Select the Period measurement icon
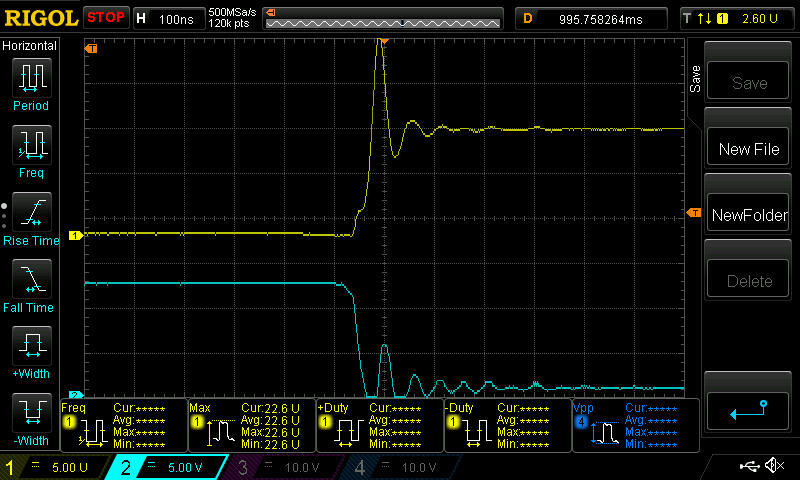 tap(32, 78)
